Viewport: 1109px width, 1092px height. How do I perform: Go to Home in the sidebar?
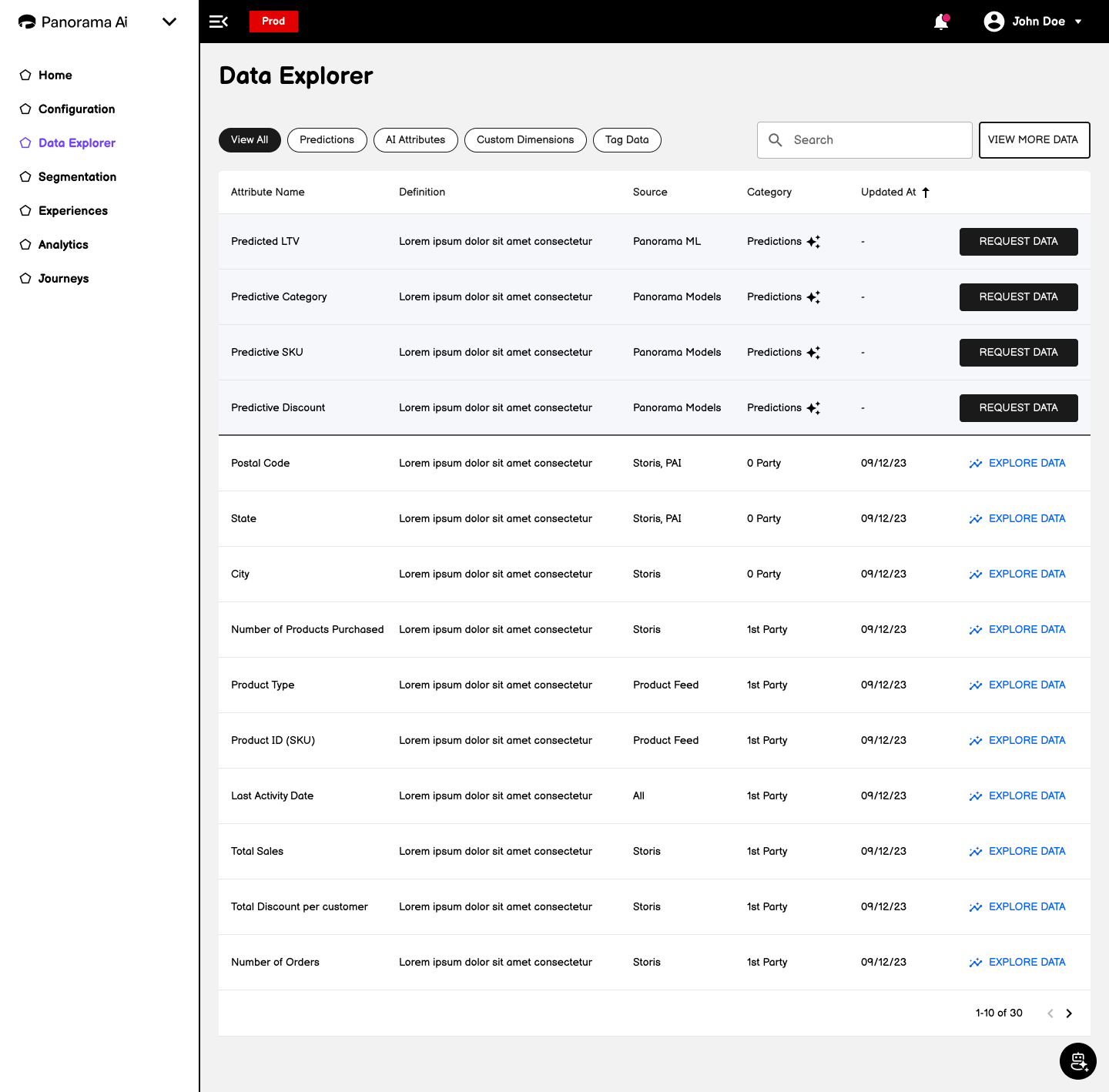[55, 75]
